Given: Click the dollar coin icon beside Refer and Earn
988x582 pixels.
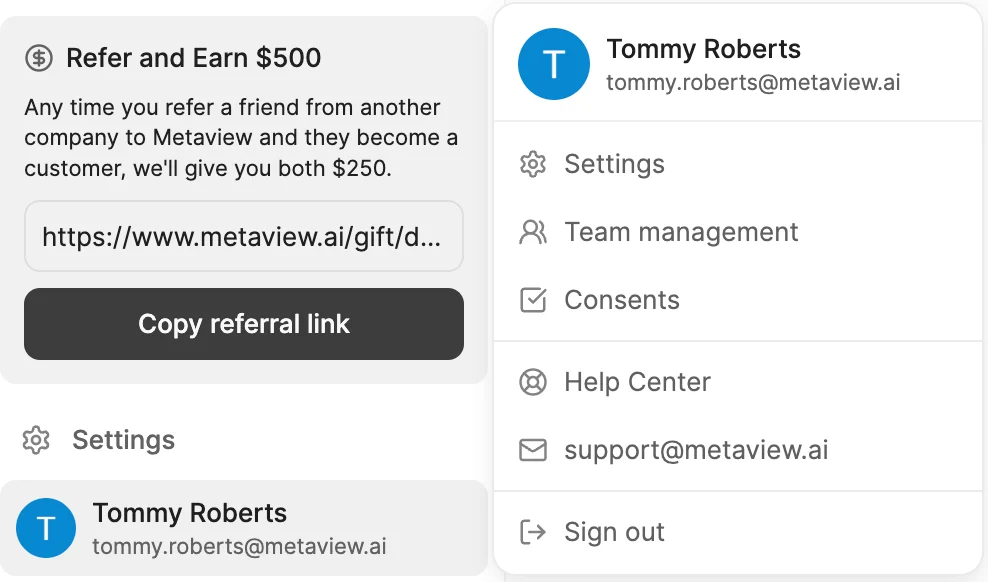Looking at the screenshot, I should [38, 58].
